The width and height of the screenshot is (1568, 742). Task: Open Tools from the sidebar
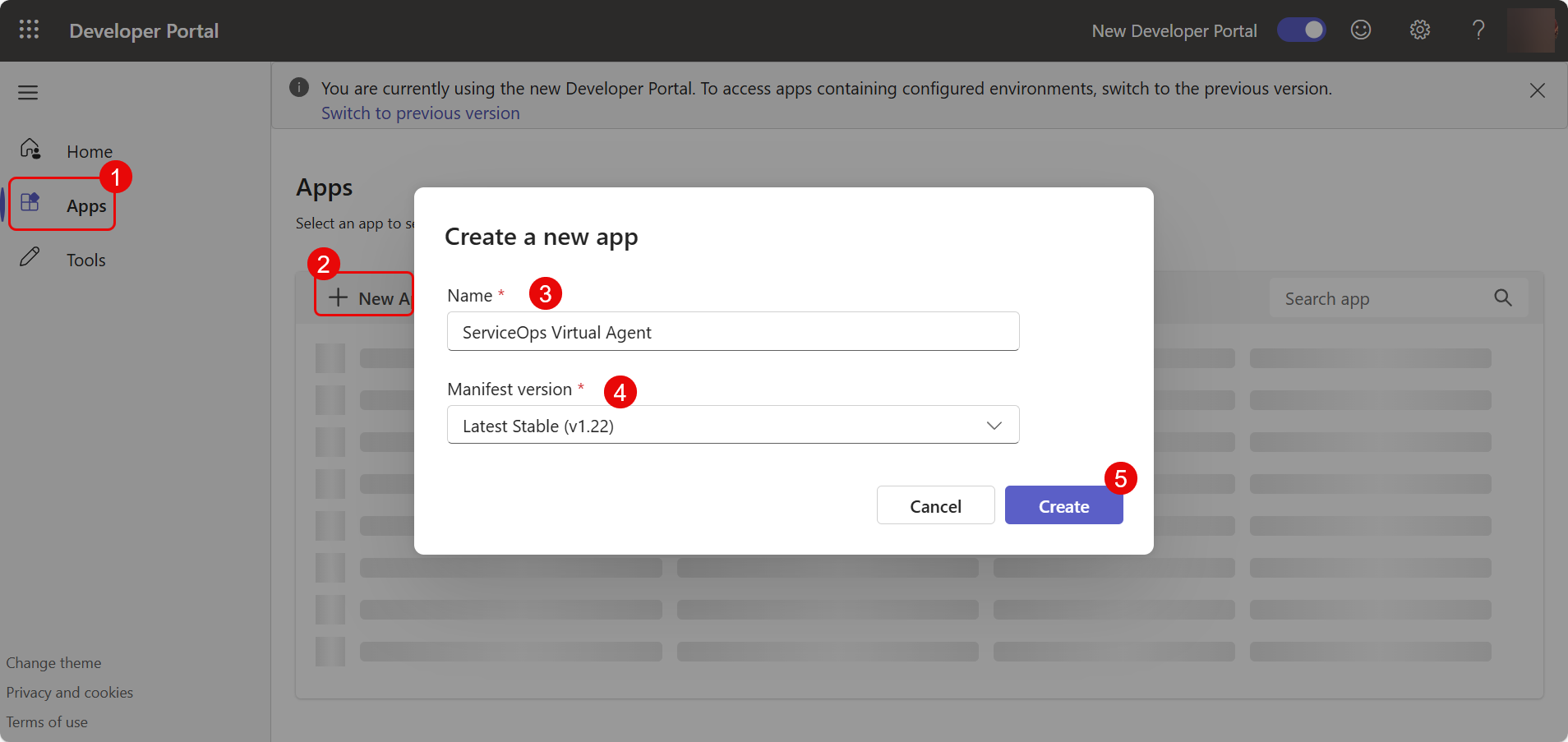click(85, 260)
